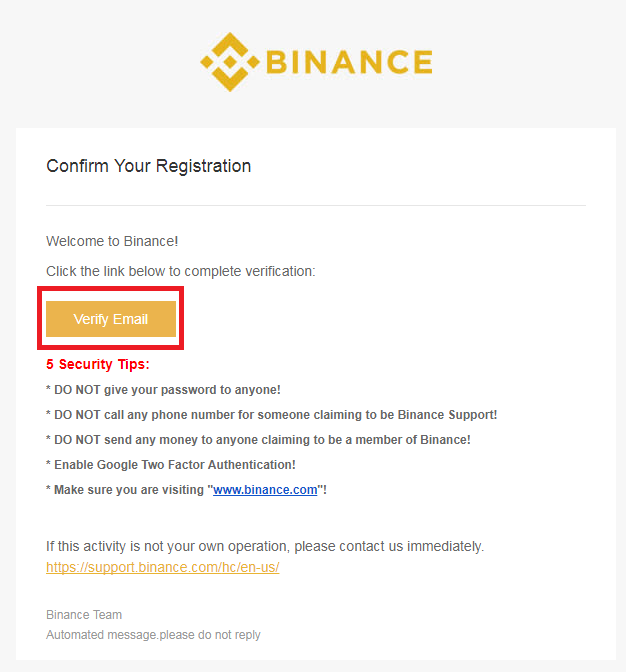Viewport: 626px width, 672px height.
Task: Click the BINANCE wordmark text
Action: pos(349,62)
